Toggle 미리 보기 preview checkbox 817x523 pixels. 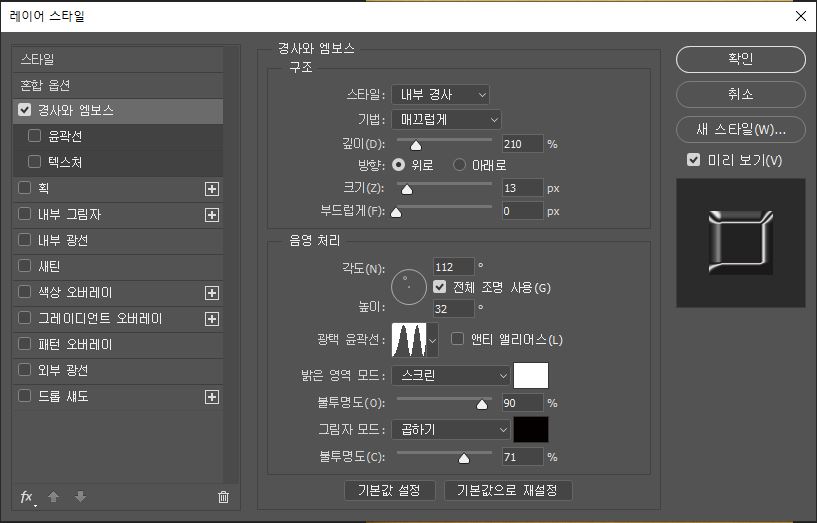click(693, 160)
